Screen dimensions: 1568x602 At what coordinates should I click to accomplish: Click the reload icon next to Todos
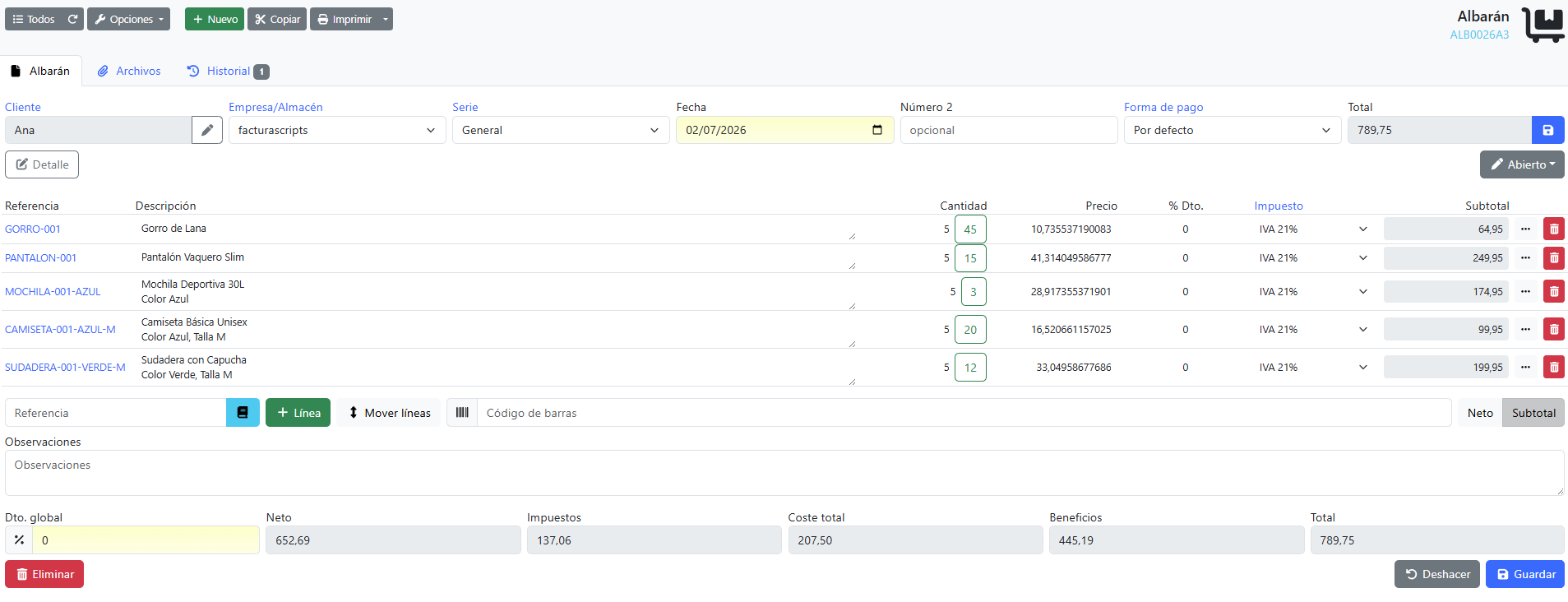(x=72, y=19)
